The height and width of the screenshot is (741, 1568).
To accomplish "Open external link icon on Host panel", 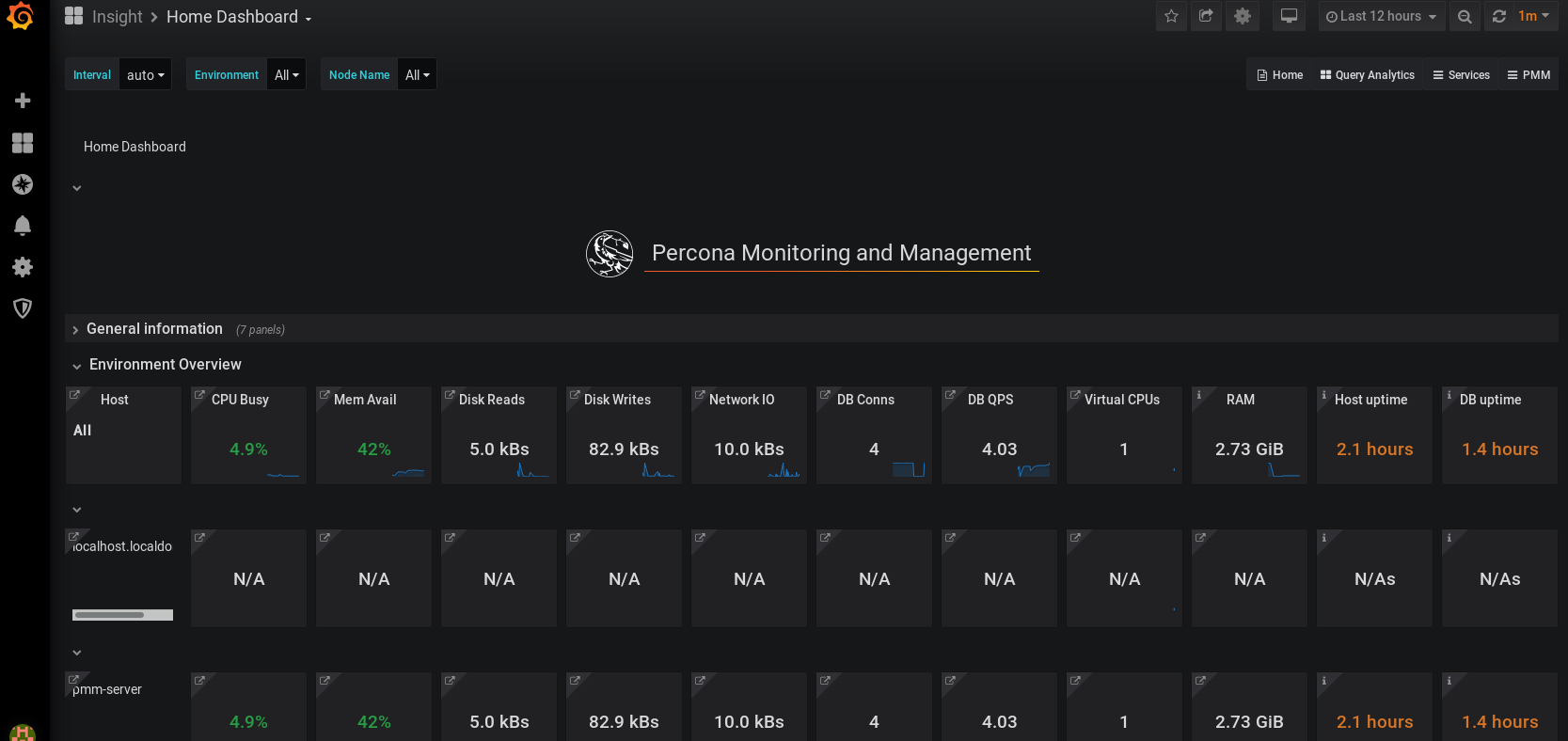I will pyautogui.click(x=74, y=395).
